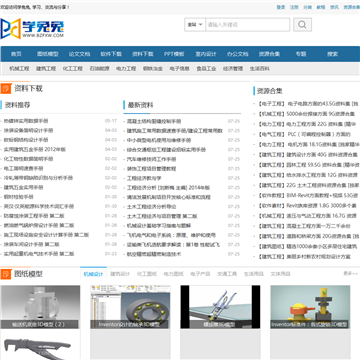Open the 实用建筑五金手册 2012年版 link

point(35,149)
